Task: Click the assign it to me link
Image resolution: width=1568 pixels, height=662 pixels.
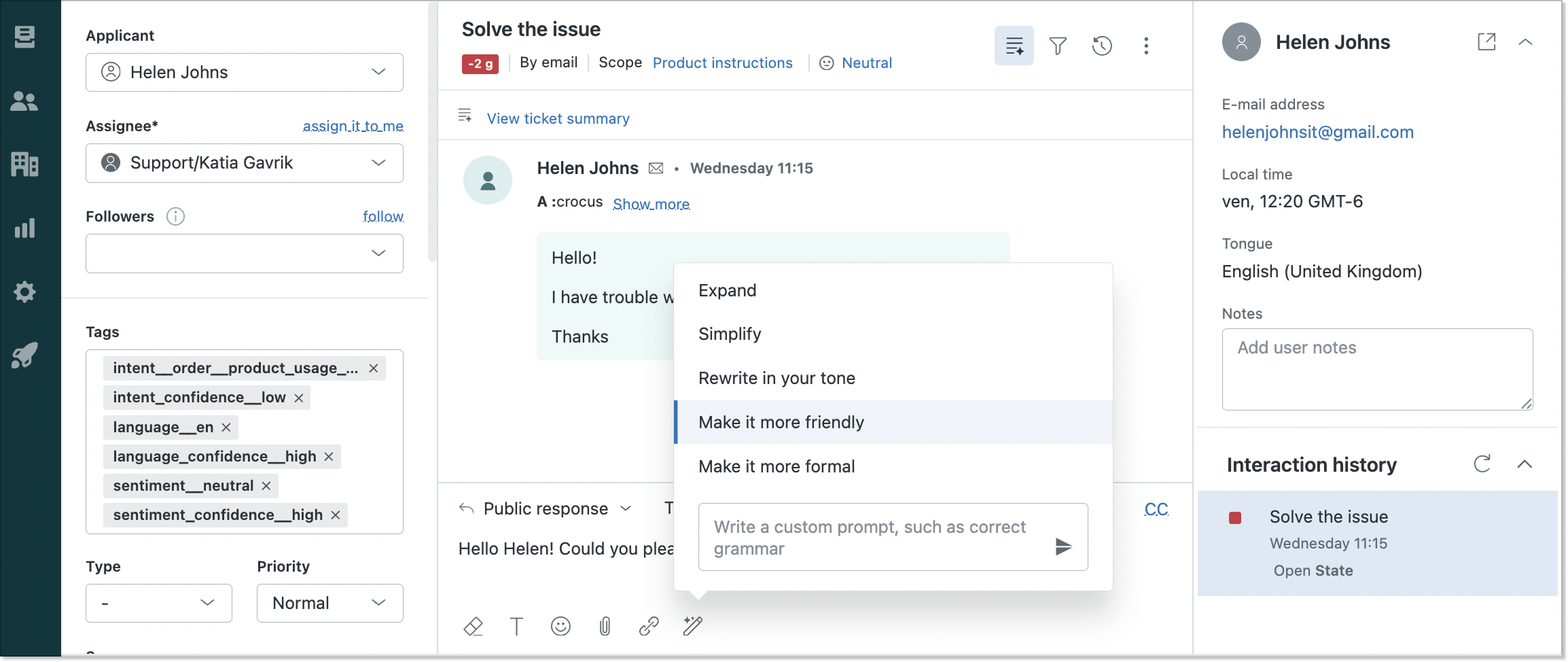Action: pyautogui.click(x=353, y=126)
